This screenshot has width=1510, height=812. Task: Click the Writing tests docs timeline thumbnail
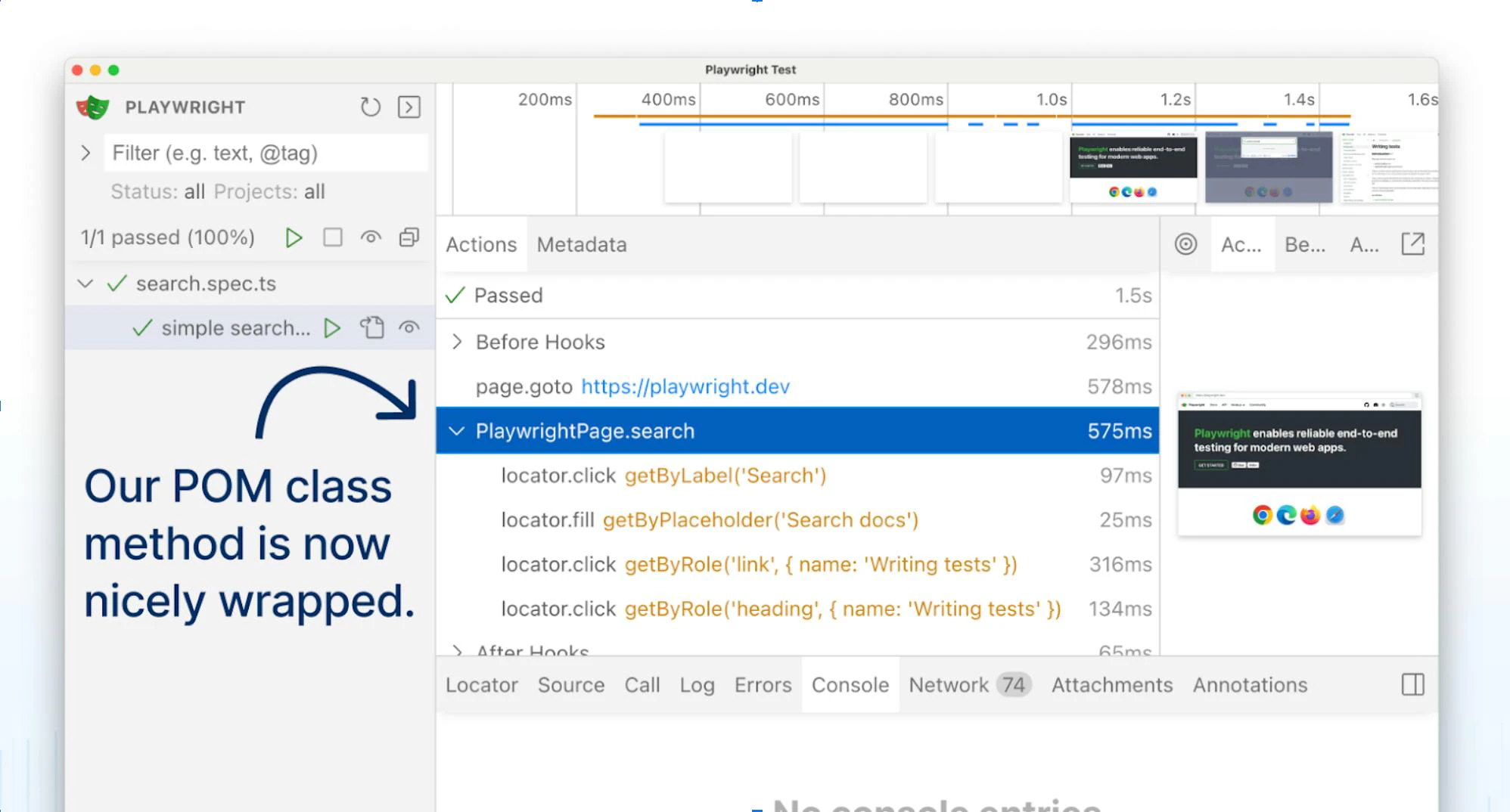coord(1389,167)
